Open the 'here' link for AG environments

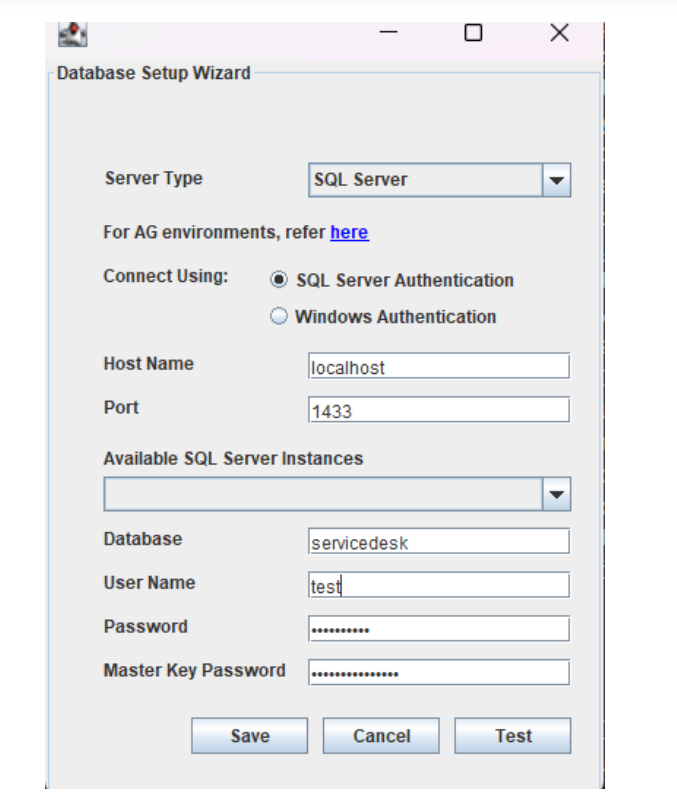click(349, 233)
